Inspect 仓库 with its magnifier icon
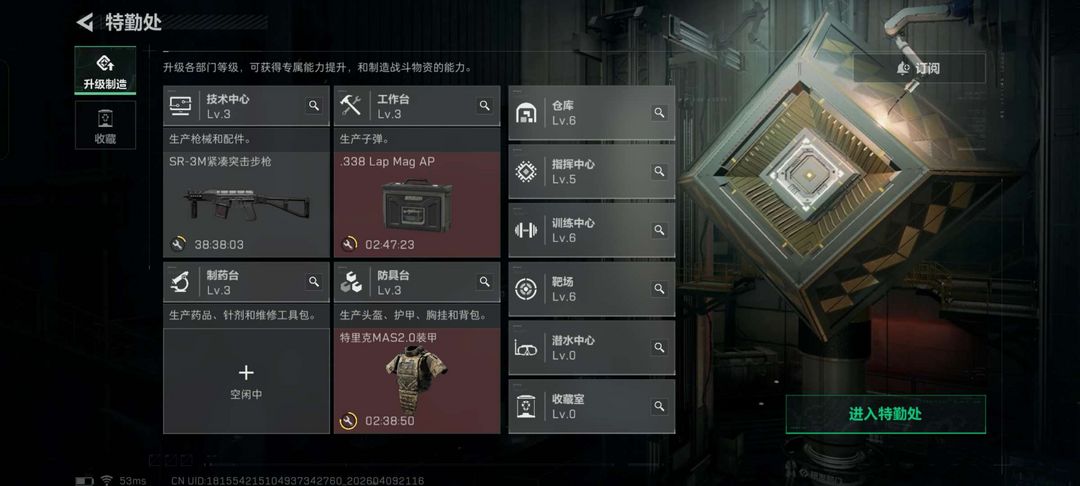 659,113
